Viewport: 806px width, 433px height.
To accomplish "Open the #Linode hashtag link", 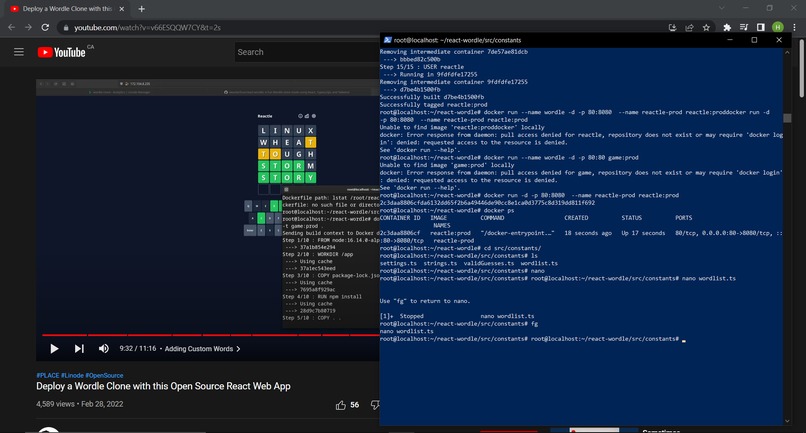I will 72,375.
